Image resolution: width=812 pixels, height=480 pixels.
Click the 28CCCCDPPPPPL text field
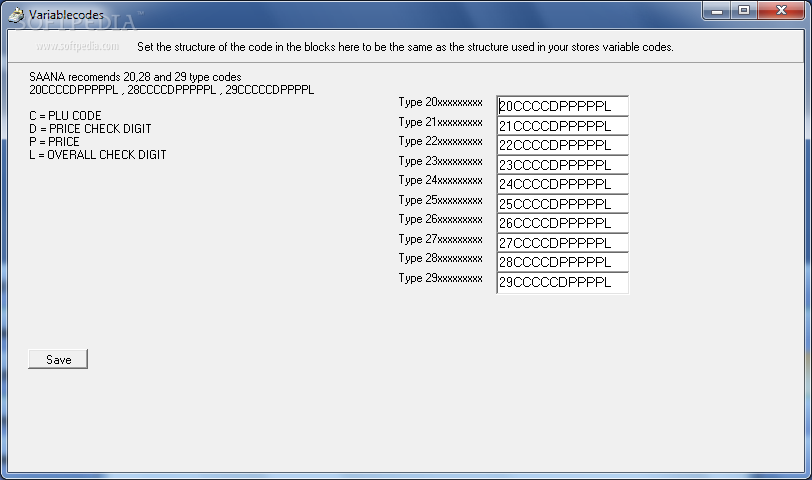coord(562,262)
